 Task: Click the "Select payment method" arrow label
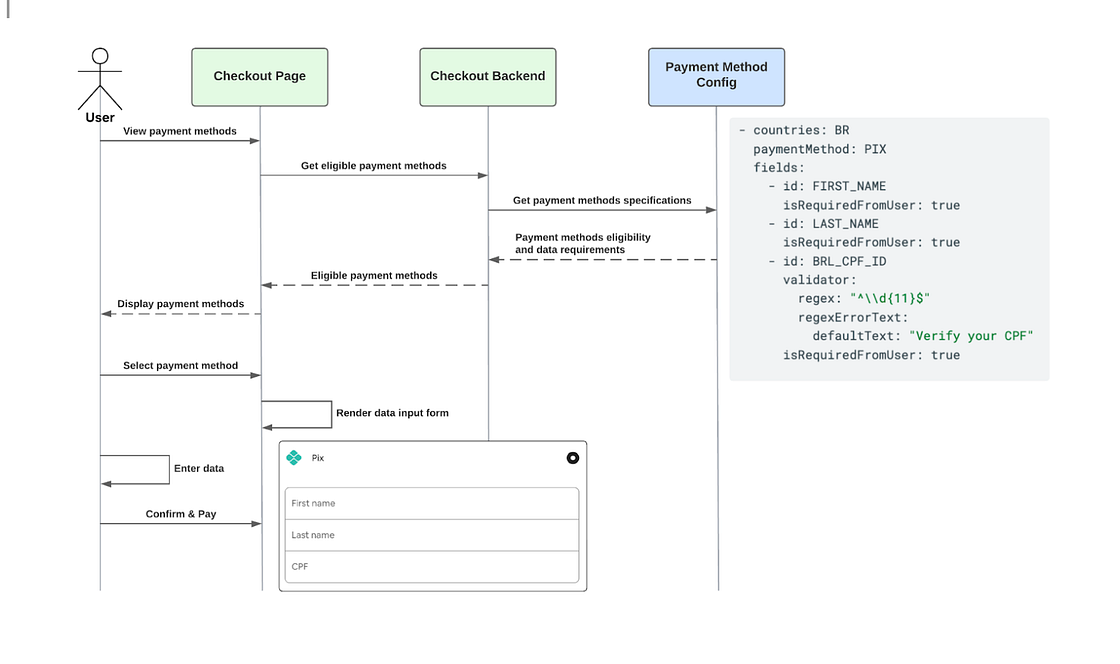tap(180, 366)
